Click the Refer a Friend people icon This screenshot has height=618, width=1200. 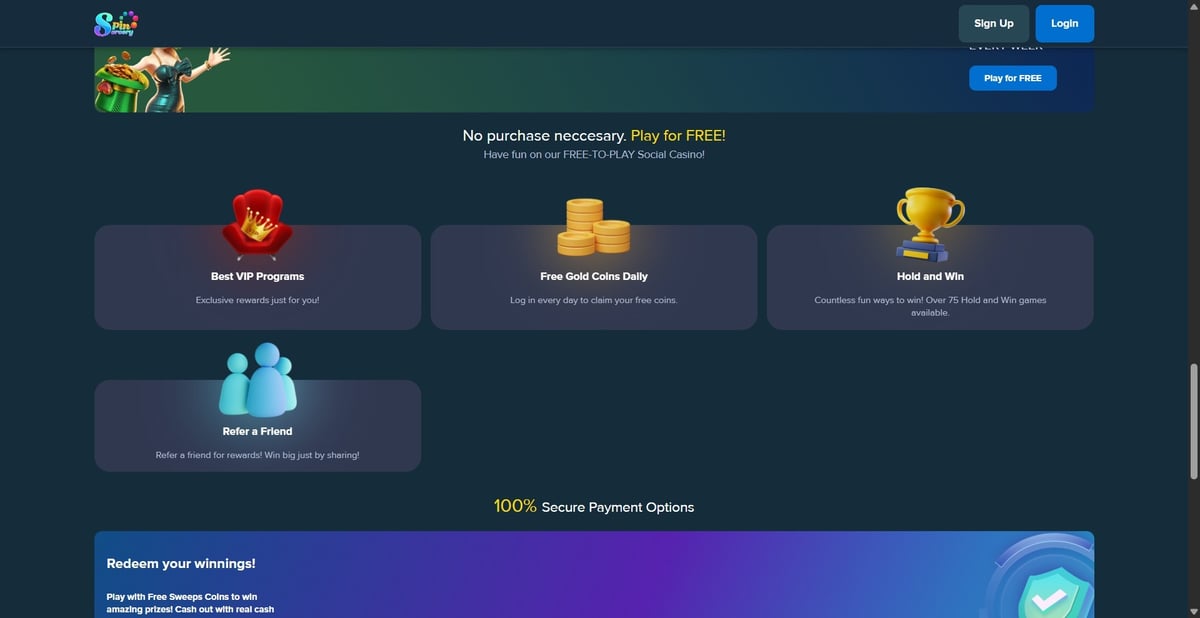(x=257, y=380)
